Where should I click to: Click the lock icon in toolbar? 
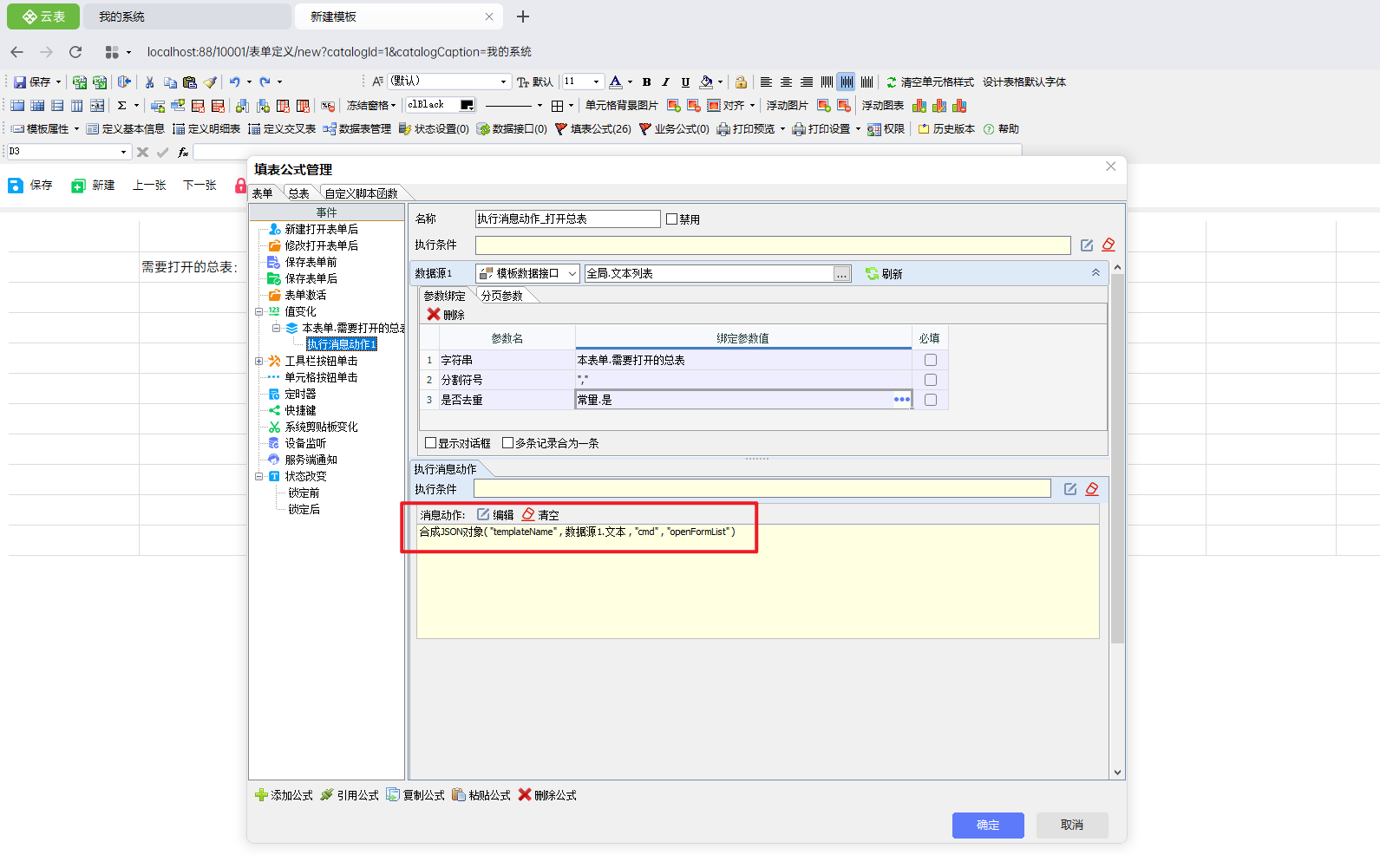741,82
